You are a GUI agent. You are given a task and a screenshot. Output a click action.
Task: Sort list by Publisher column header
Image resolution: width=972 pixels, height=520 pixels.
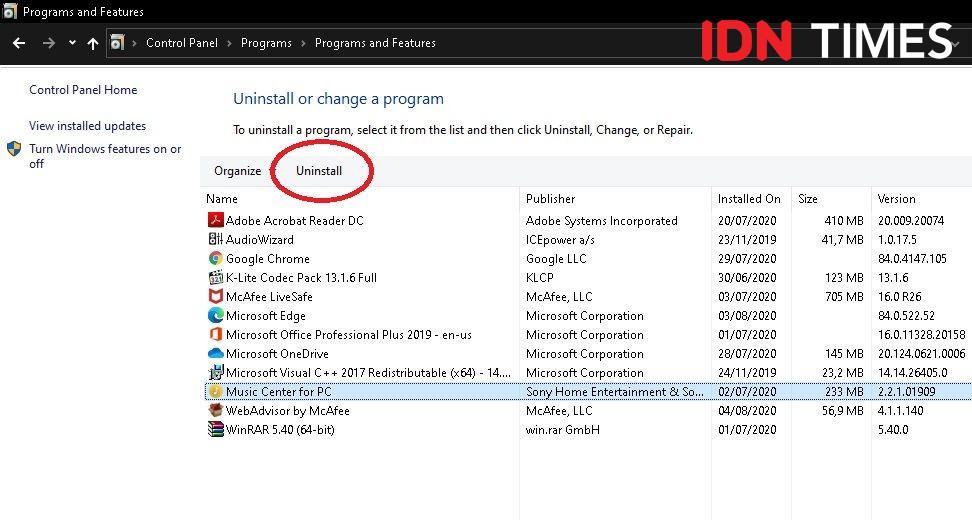pos(550,199)
